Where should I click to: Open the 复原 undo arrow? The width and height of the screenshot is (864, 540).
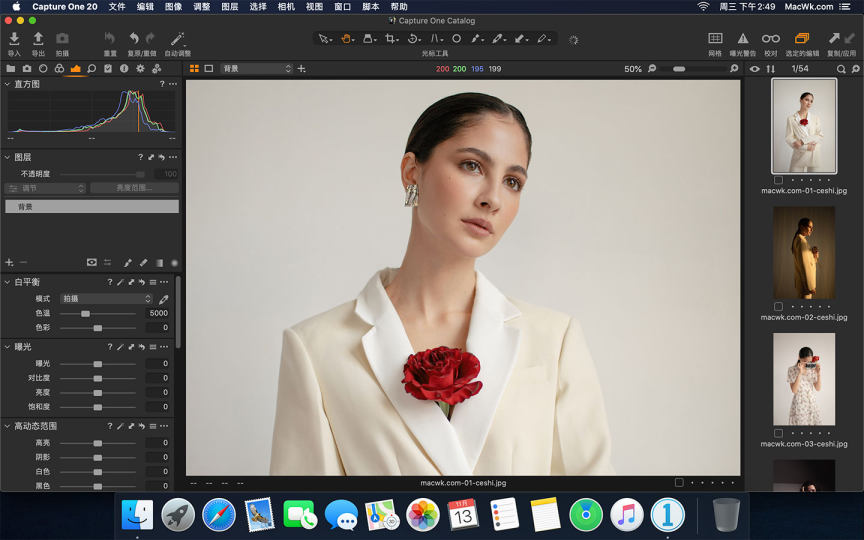point(134,38)
